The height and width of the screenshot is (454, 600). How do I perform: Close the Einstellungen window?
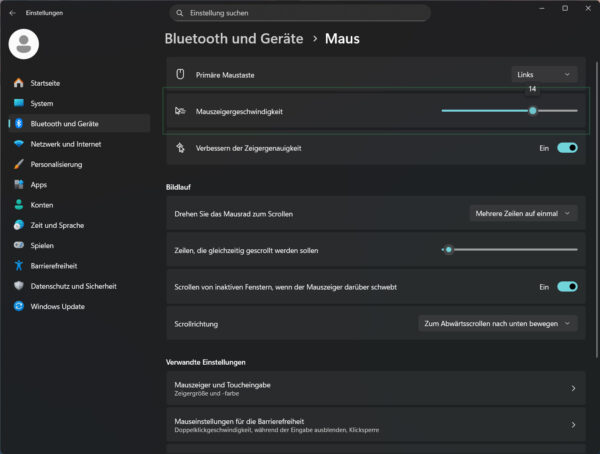click(588, 8)
